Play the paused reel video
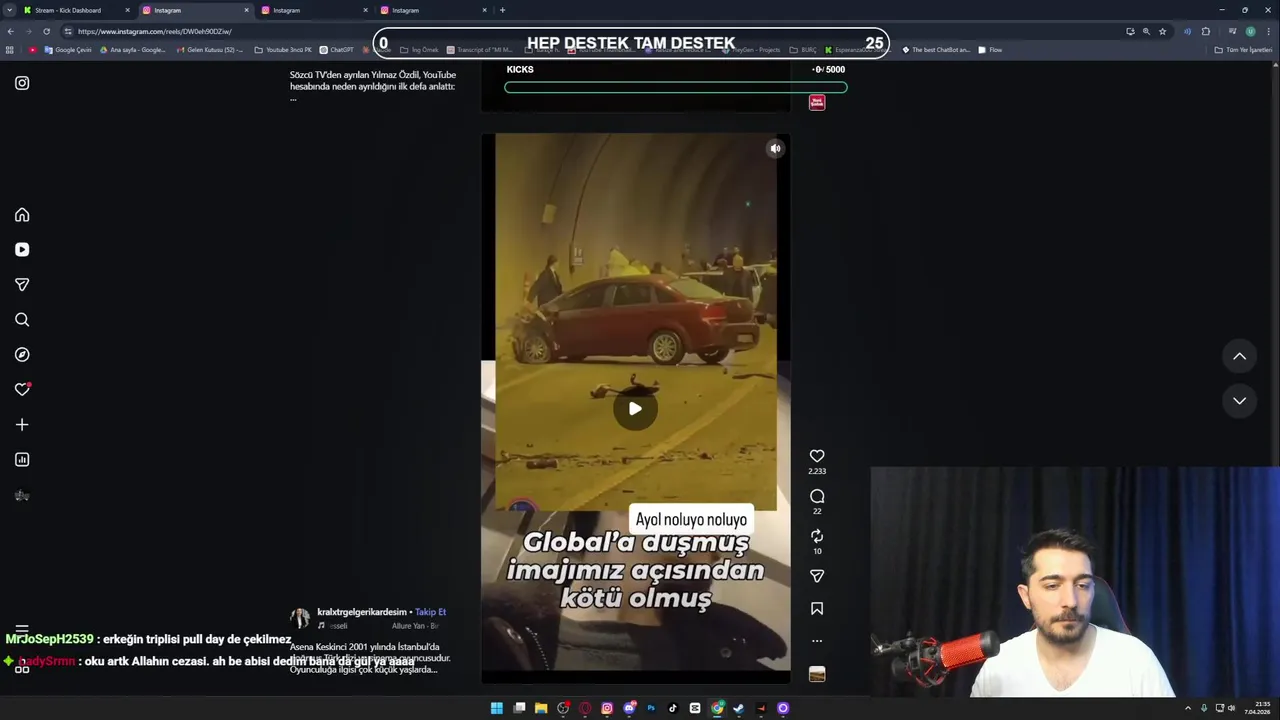This screenshot has height=720, width=1280. point(635,408)
